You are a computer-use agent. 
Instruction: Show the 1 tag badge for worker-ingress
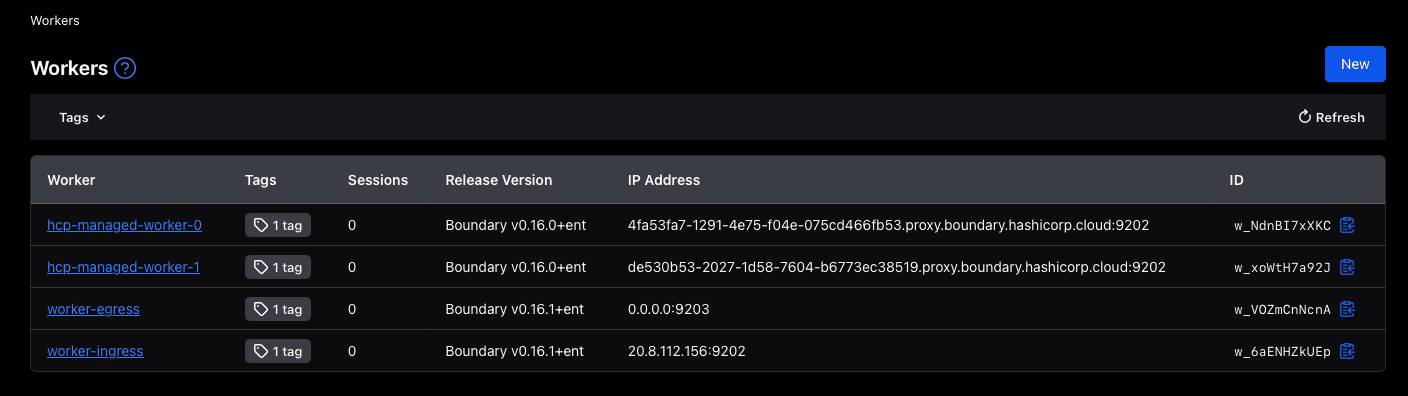(x=278, y=351)
